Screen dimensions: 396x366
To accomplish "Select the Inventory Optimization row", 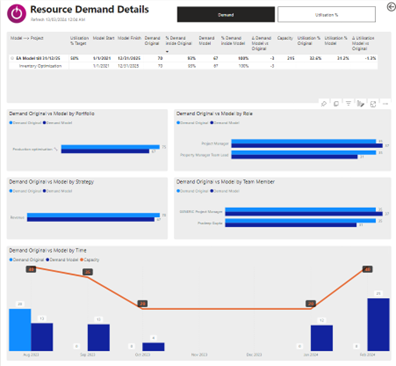I will [x=192, y=66].
